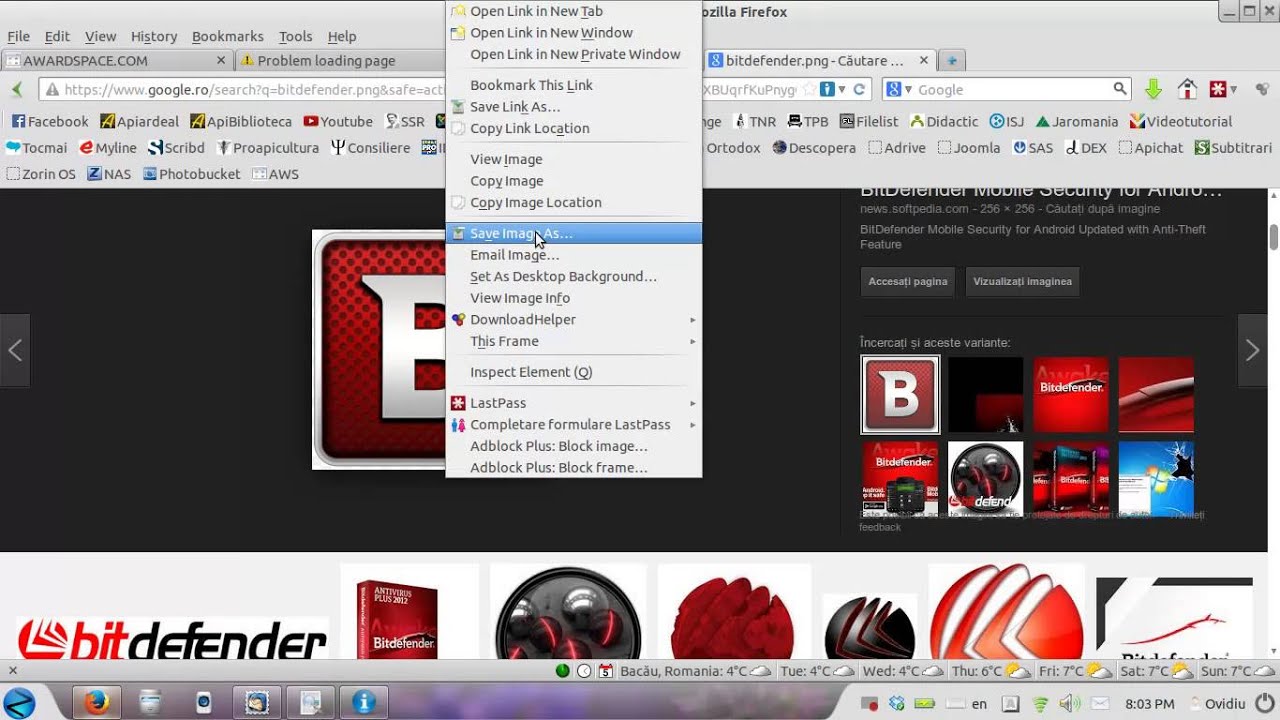Click the mail envelope tray icon
The width and height of the screenshot is (1280, 720).
tap(1099, 704)
